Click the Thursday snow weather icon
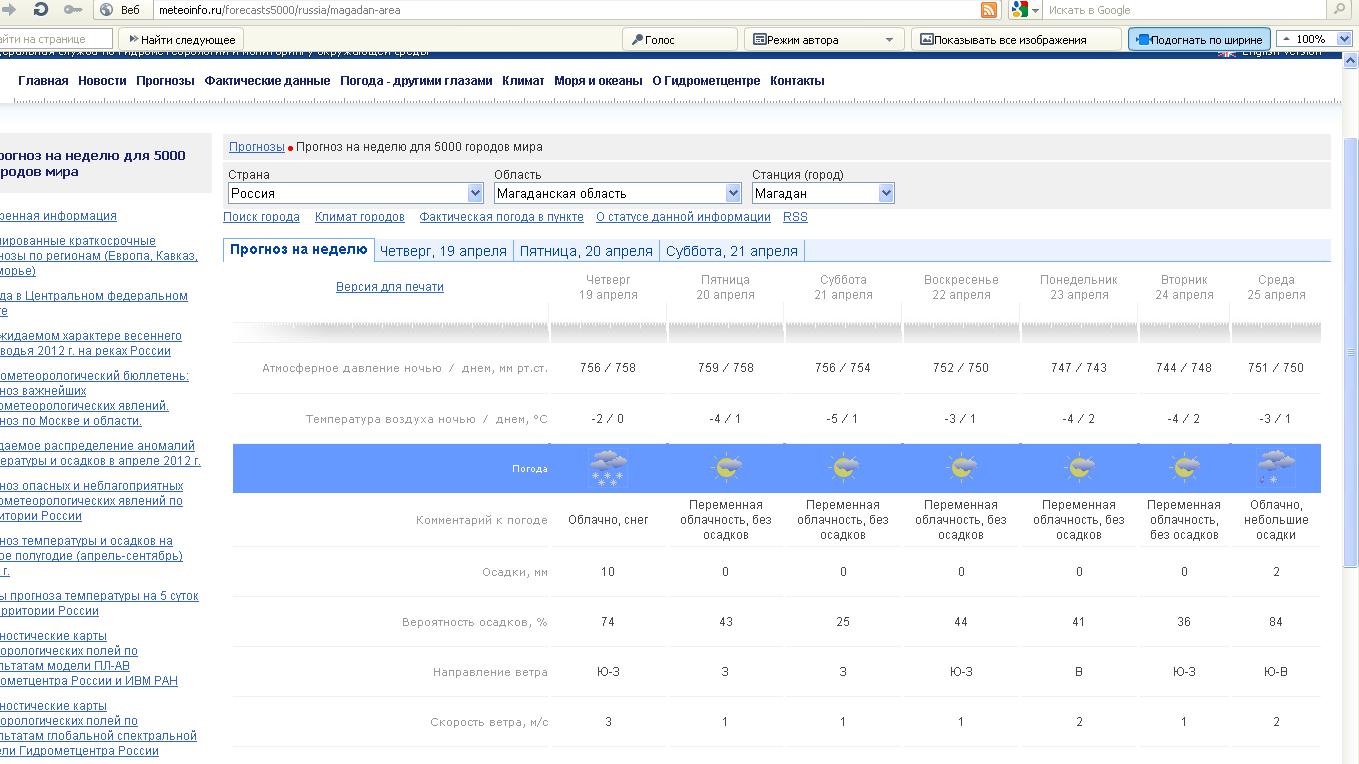 click(x=608, y=468)
